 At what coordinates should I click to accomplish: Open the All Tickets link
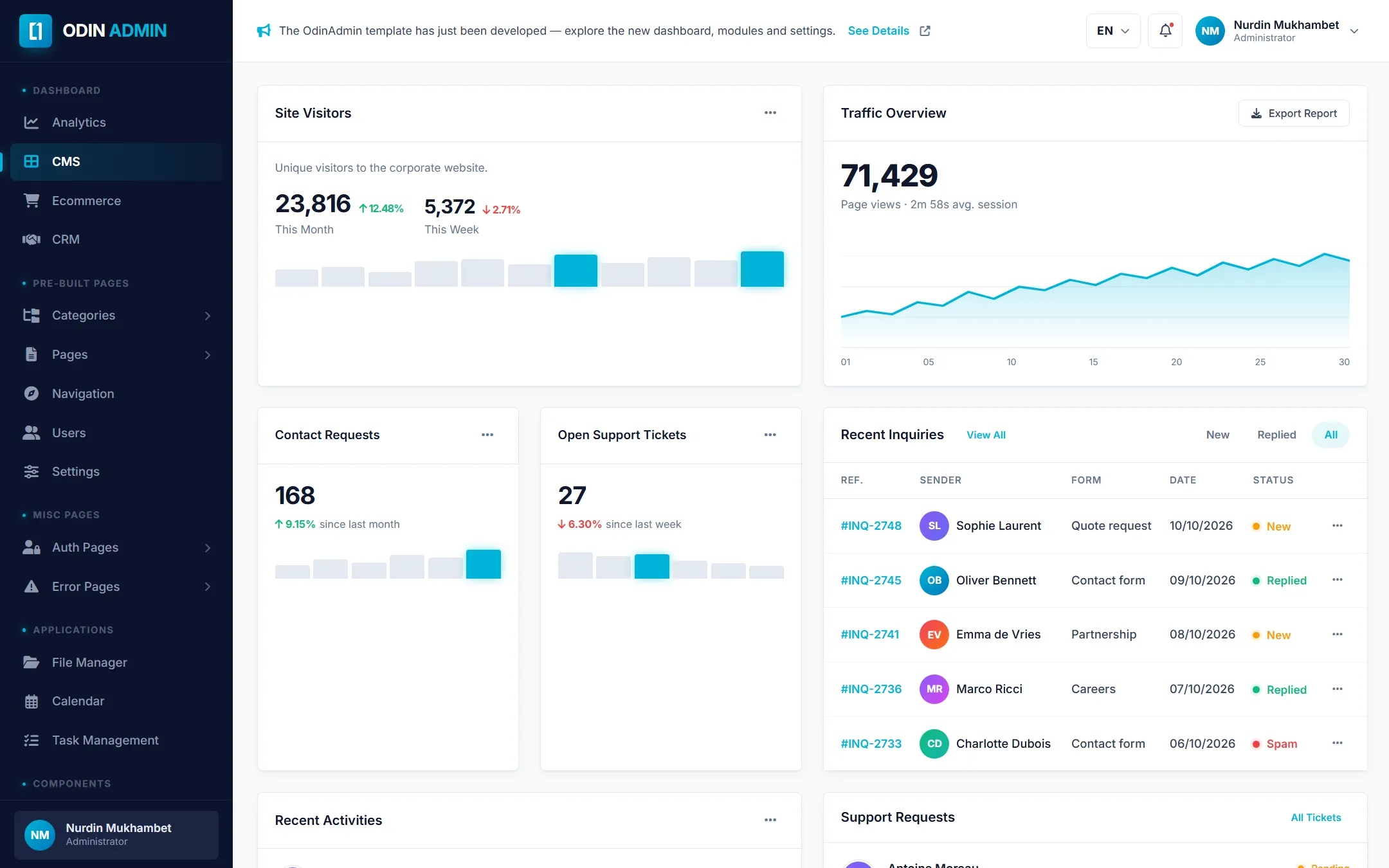pos(1316,817)
